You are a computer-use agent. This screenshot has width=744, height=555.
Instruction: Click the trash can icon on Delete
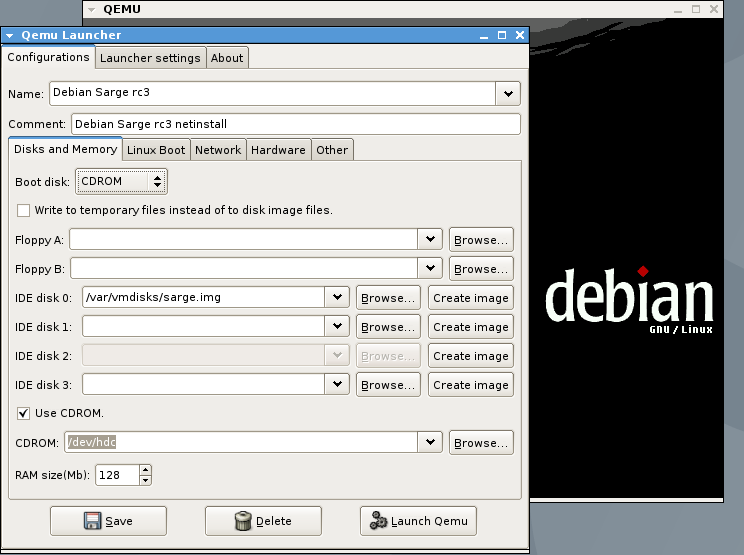242,520
